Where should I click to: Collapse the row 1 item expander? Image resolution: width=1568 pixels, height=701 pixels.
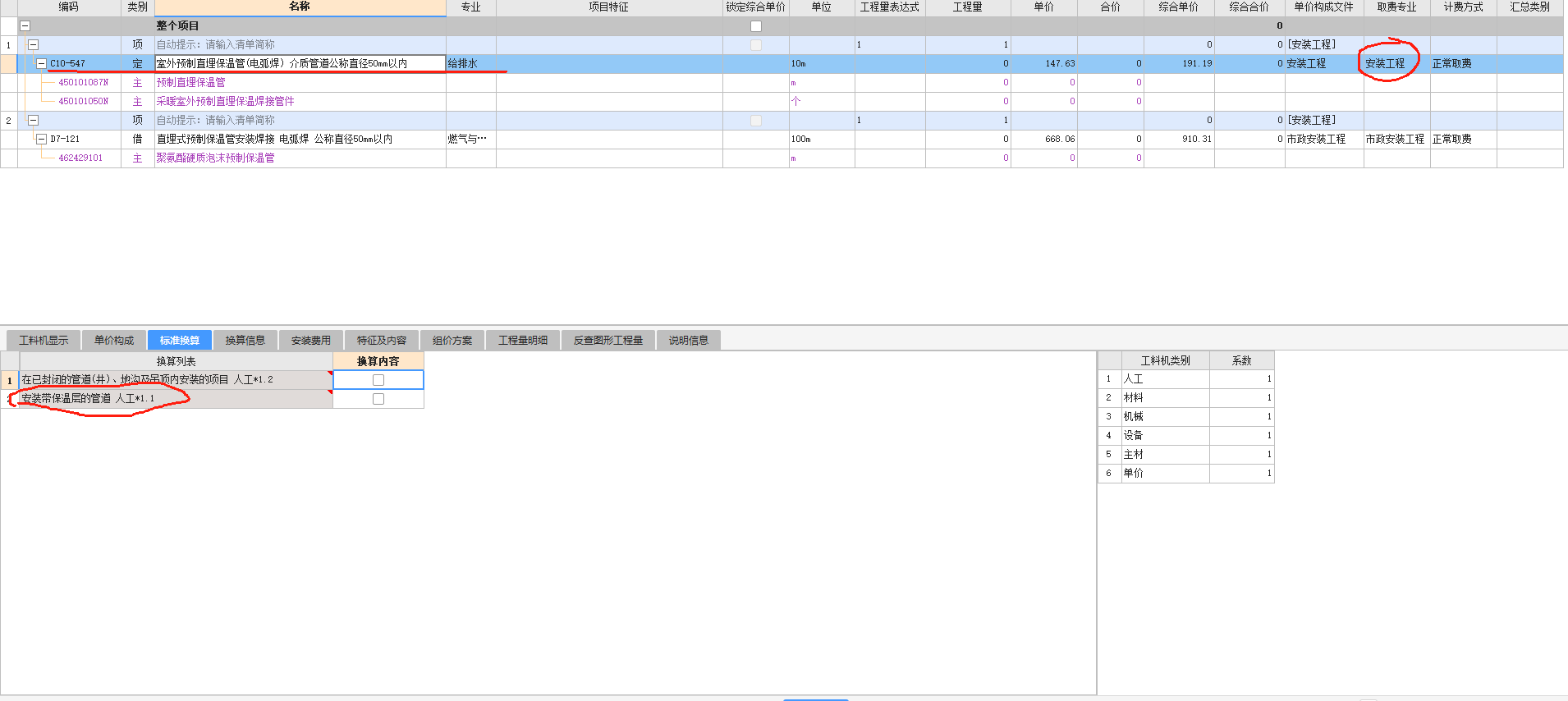pyautogui.click(x=34, y=45)
